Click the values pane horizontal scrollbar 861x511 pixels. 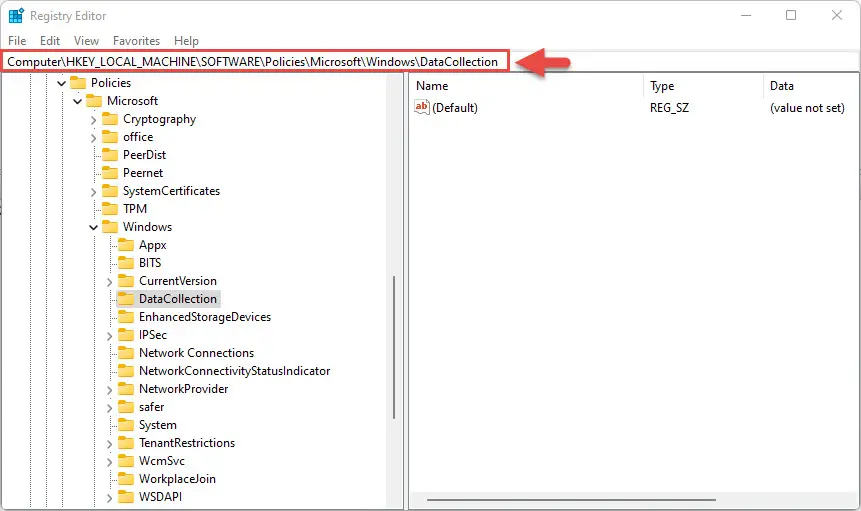[x=571, y=499]
